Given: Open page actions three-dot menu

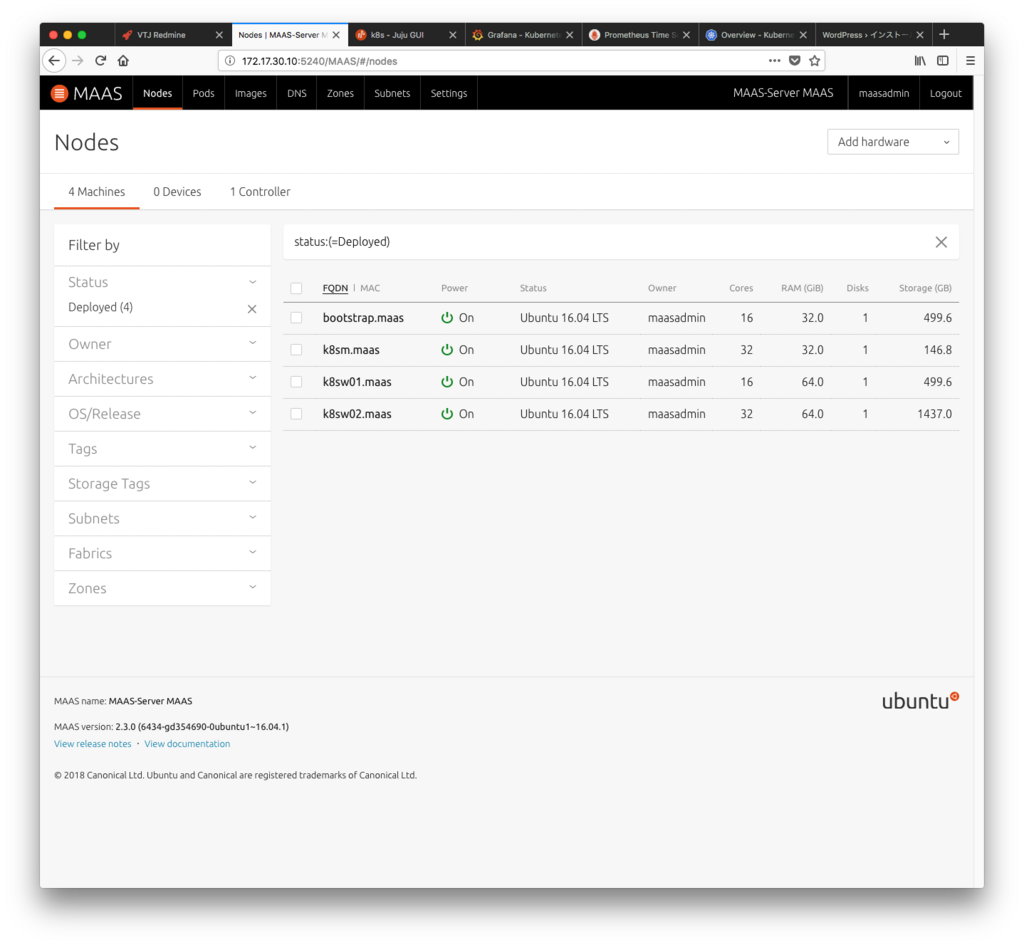Looking at the screenshot, I should pyautogui.click(x=775, y=61).
